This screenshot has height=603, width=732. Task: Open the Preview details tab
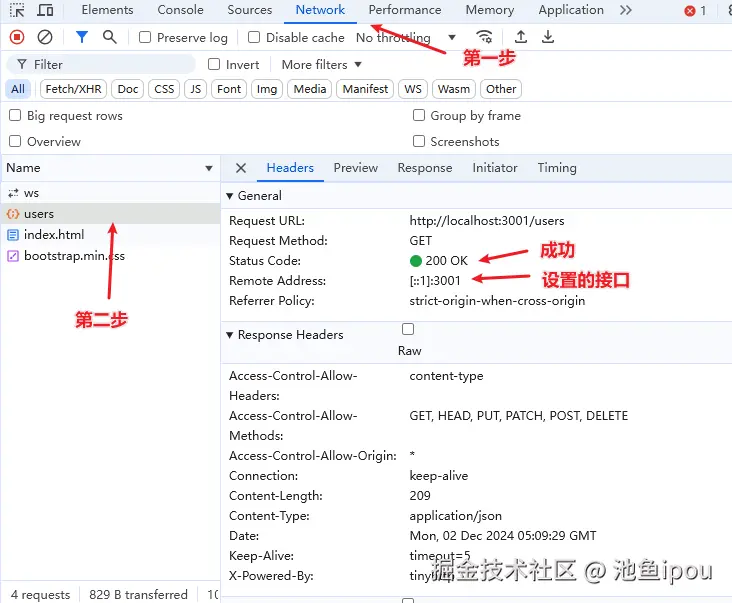[355, 168]
